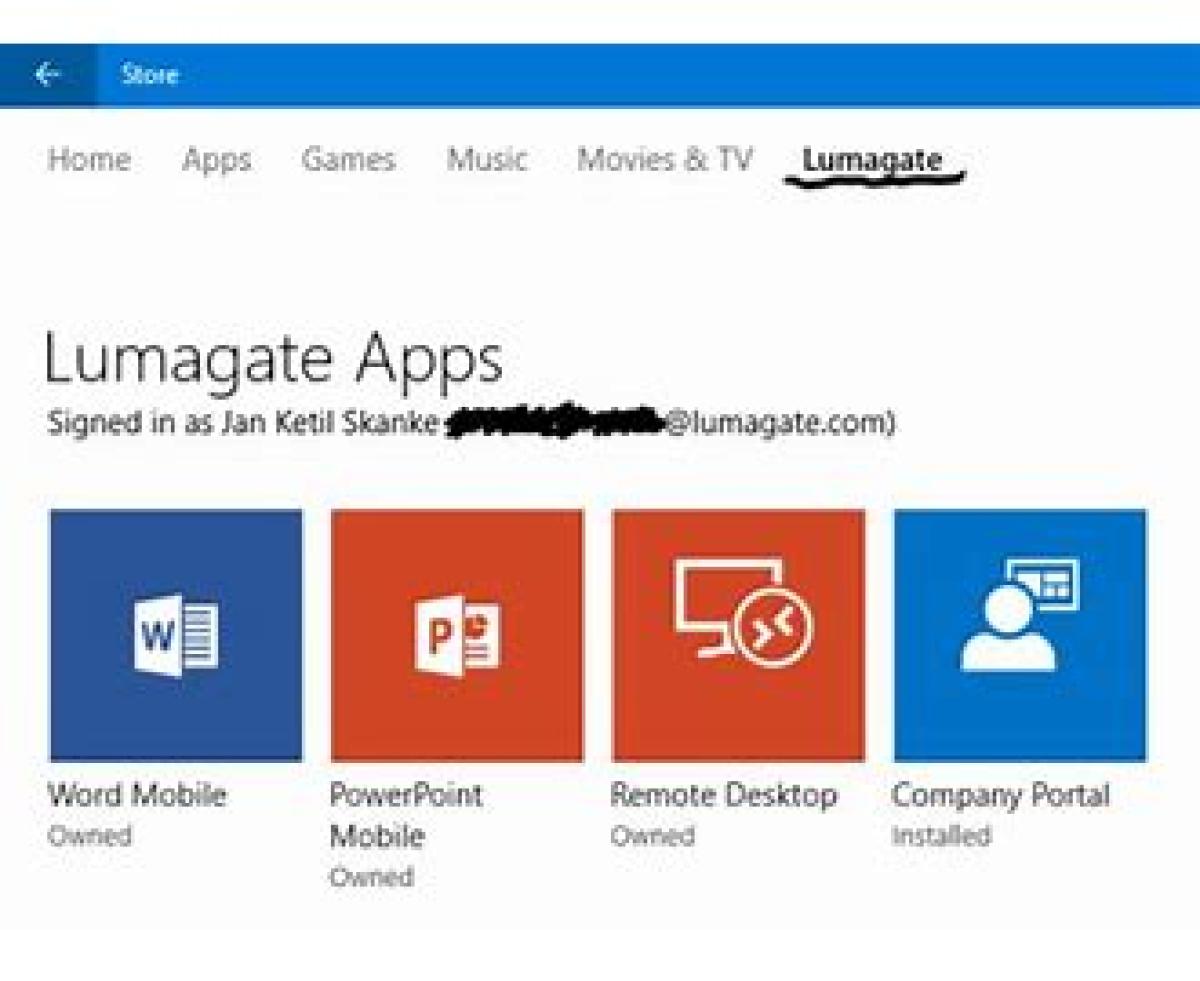Select the Music tab
Screen dimensions: 1200x981
click(x=487, y=160)
